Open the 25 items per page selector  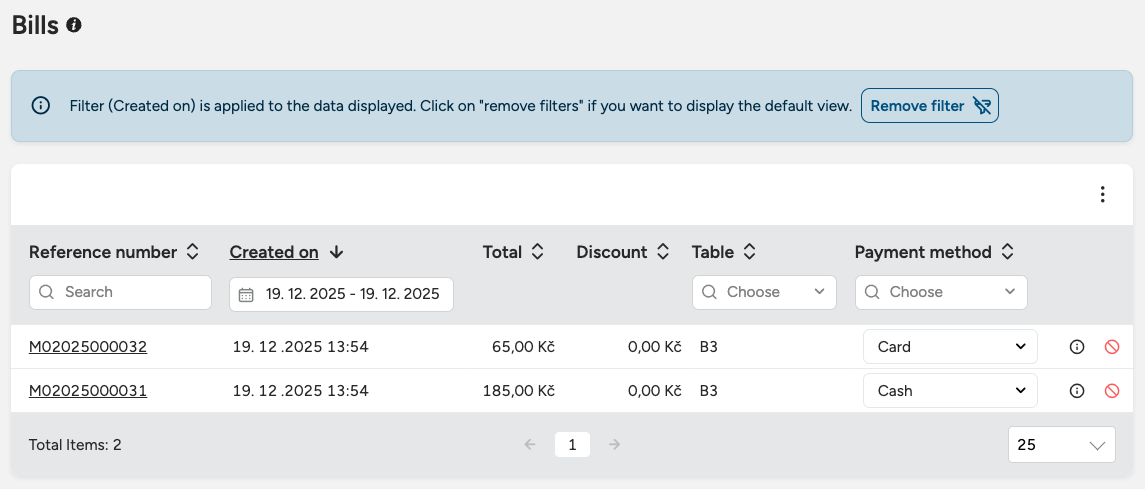click(1061, 445)
